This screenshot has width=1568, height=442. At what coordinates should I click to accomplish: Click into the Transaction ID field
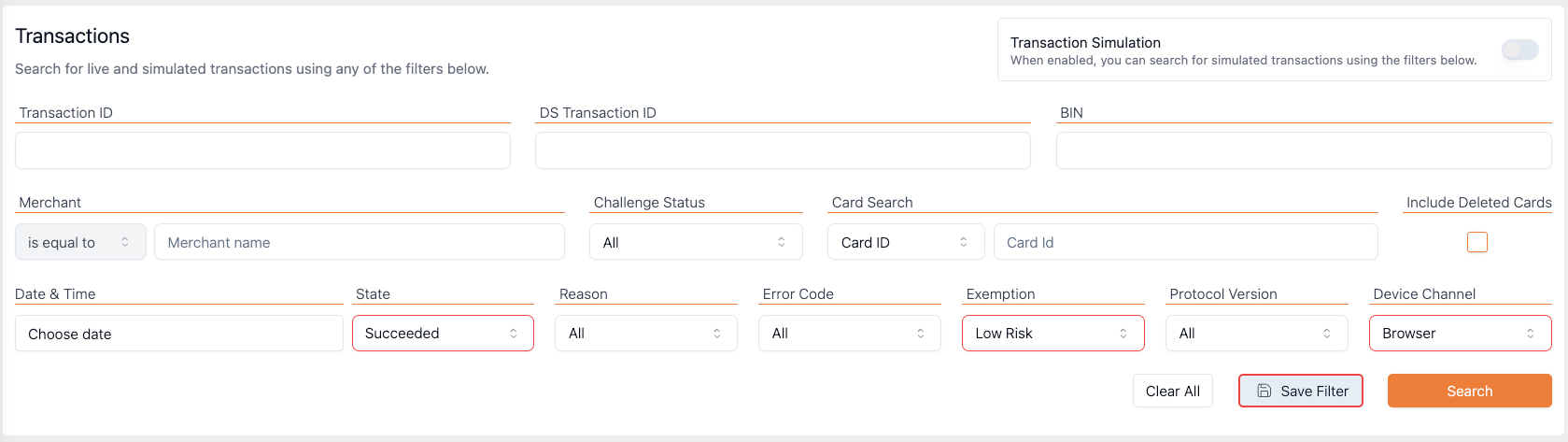click(262, 150)
